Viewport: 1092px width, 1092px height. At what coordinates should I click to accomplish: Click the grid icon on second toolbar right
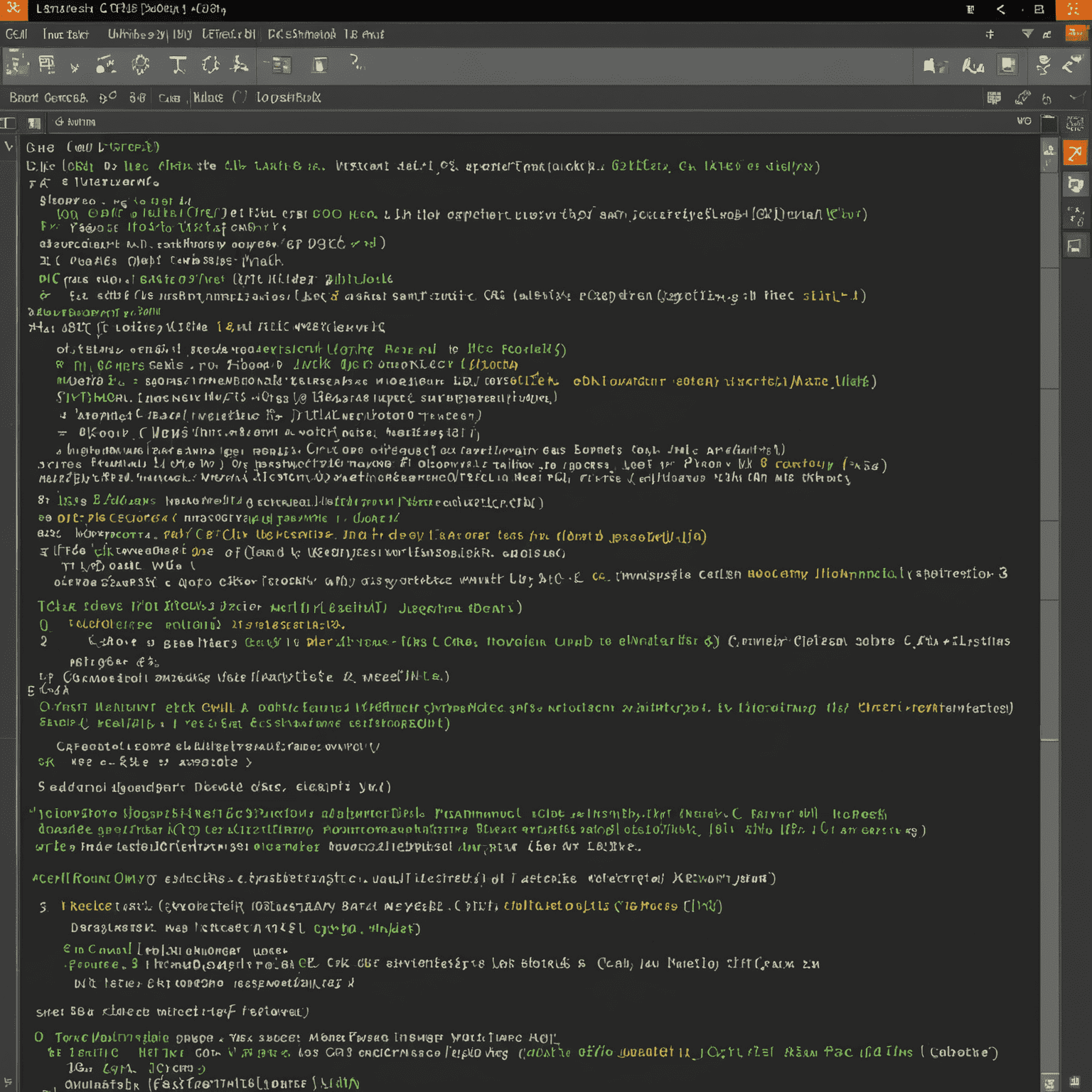point(994,98)
